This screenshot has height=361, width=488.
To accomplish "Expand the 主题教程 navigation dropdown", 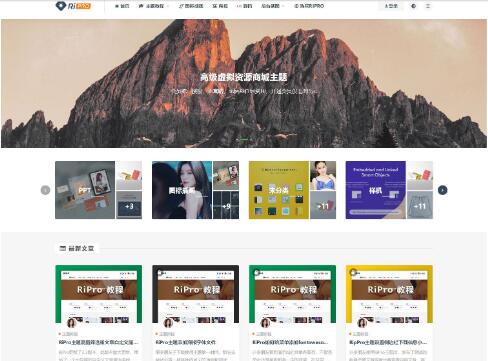I will tap(154, 6).
